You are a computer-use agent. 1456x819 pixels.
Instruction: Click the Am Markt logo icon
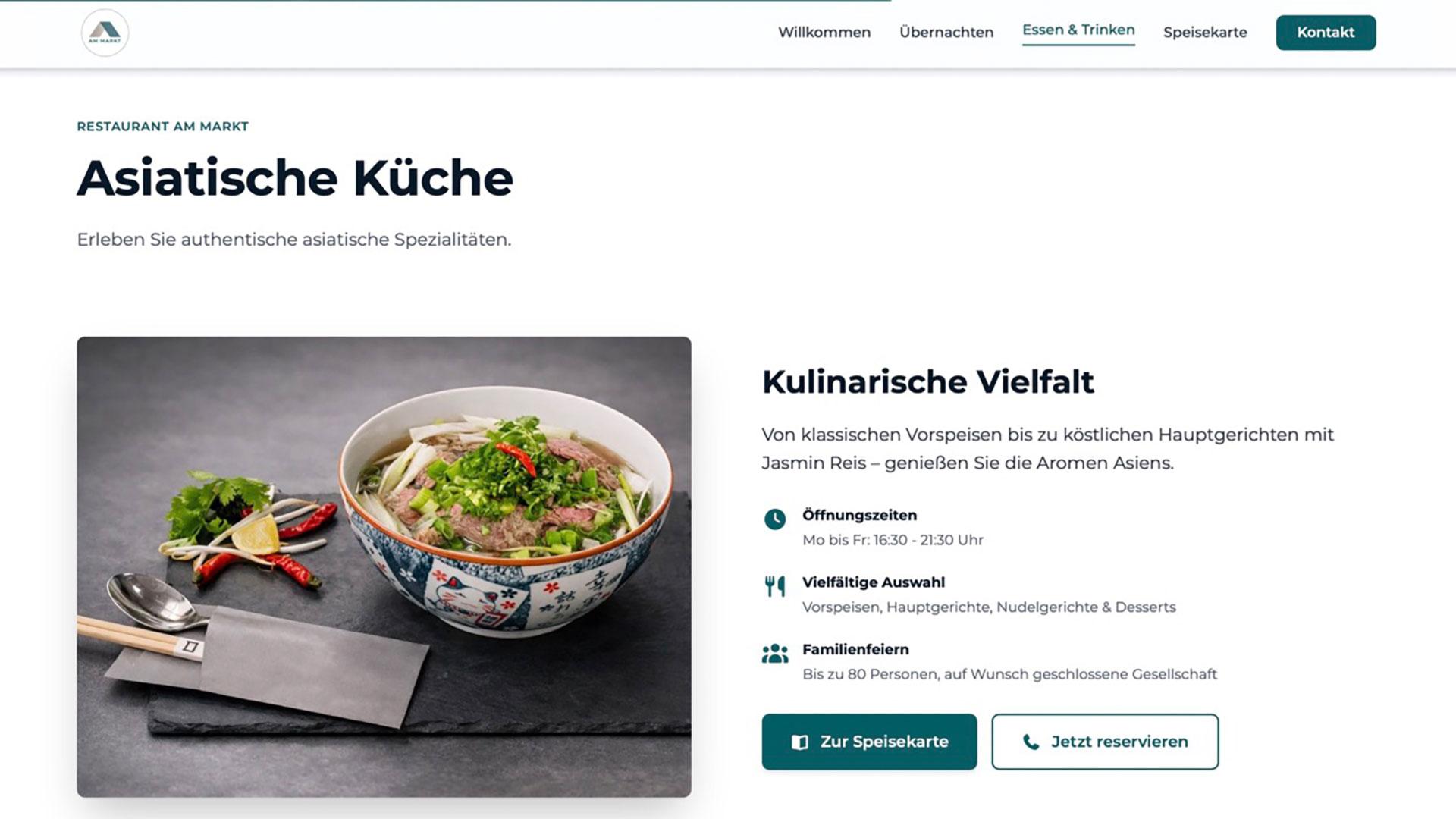105,33
